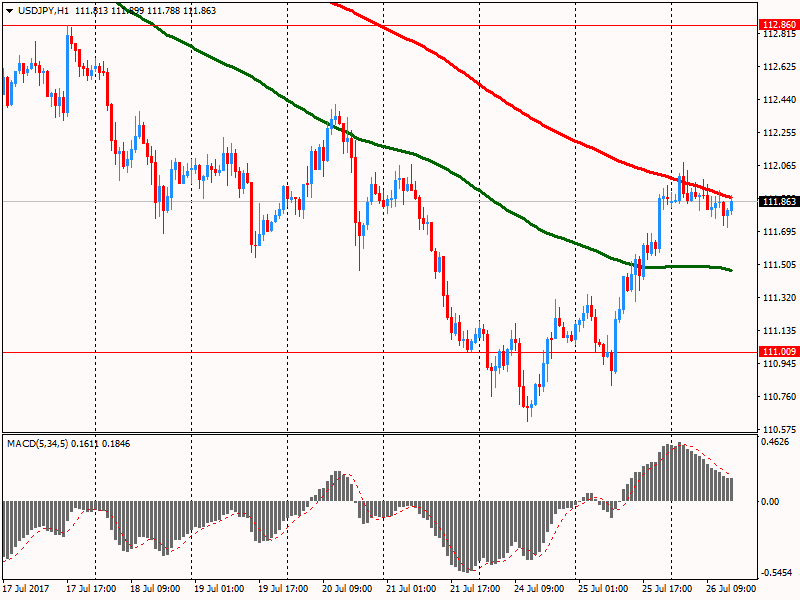
Task: Click the 110.575 price scale label
Action: [x=779, y=430]
